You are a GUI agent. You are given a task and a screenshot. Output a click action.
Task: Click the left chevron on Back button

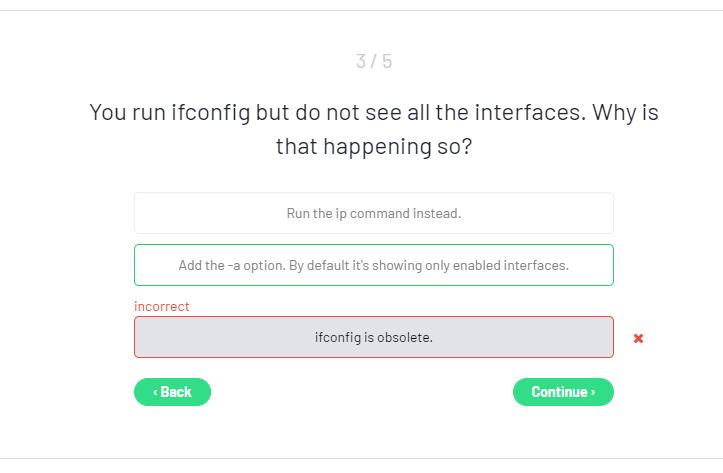[155, 392]
